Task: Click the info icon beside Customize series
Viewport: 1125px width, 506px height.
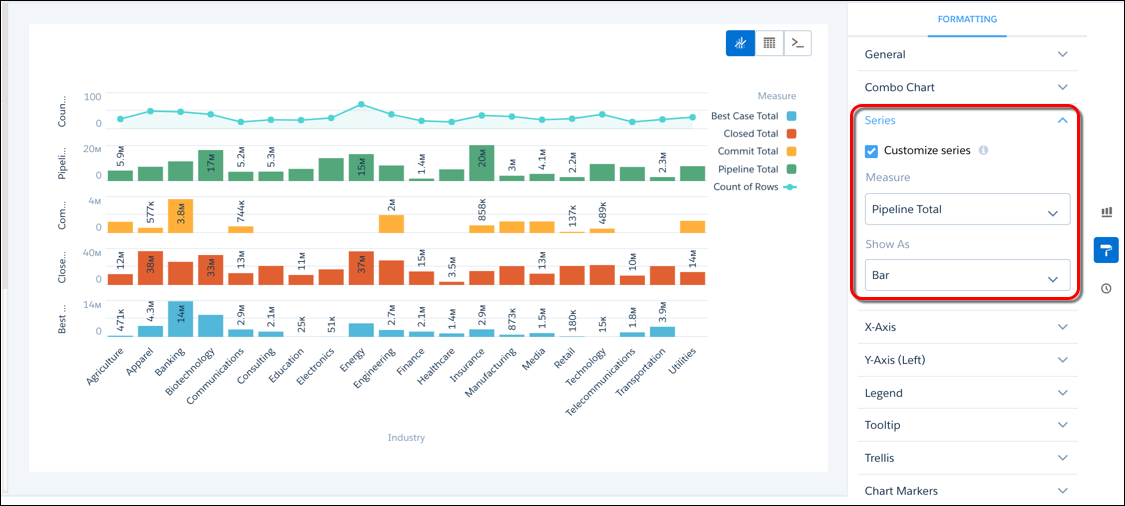Action: point(983,151)
